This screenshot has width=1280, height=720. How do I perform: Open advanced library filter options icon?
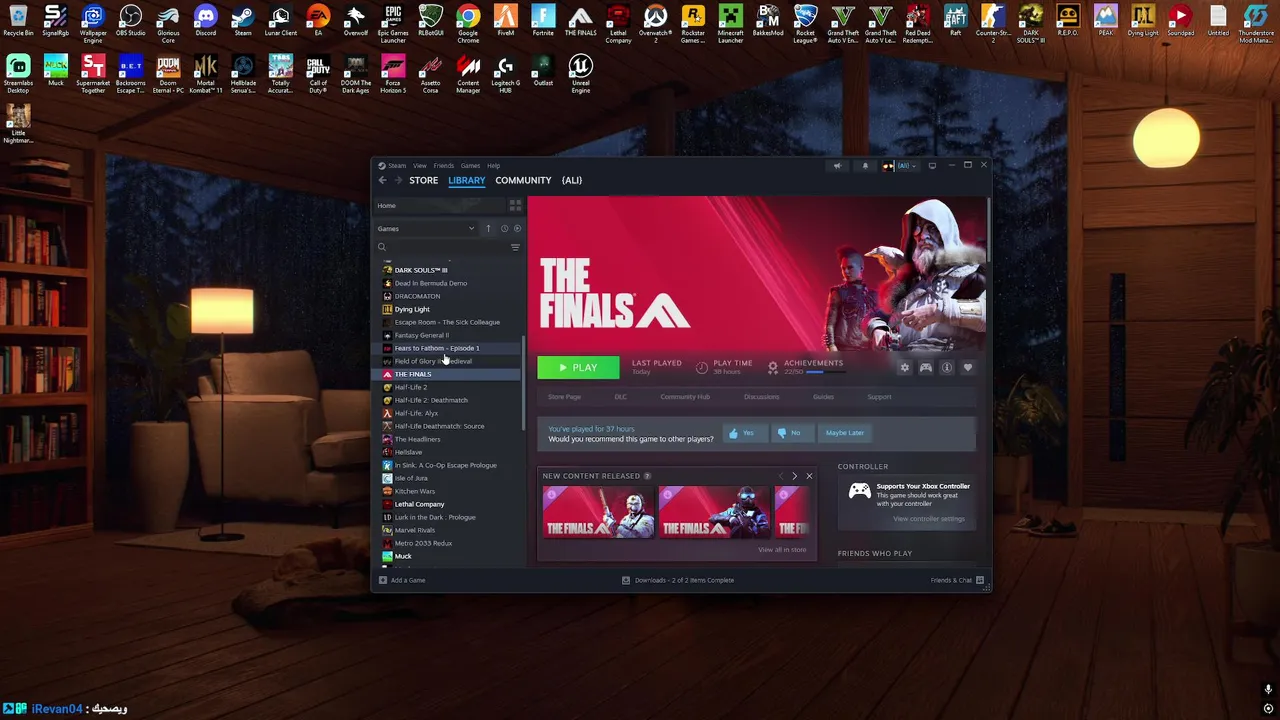(x=515, y=247)
